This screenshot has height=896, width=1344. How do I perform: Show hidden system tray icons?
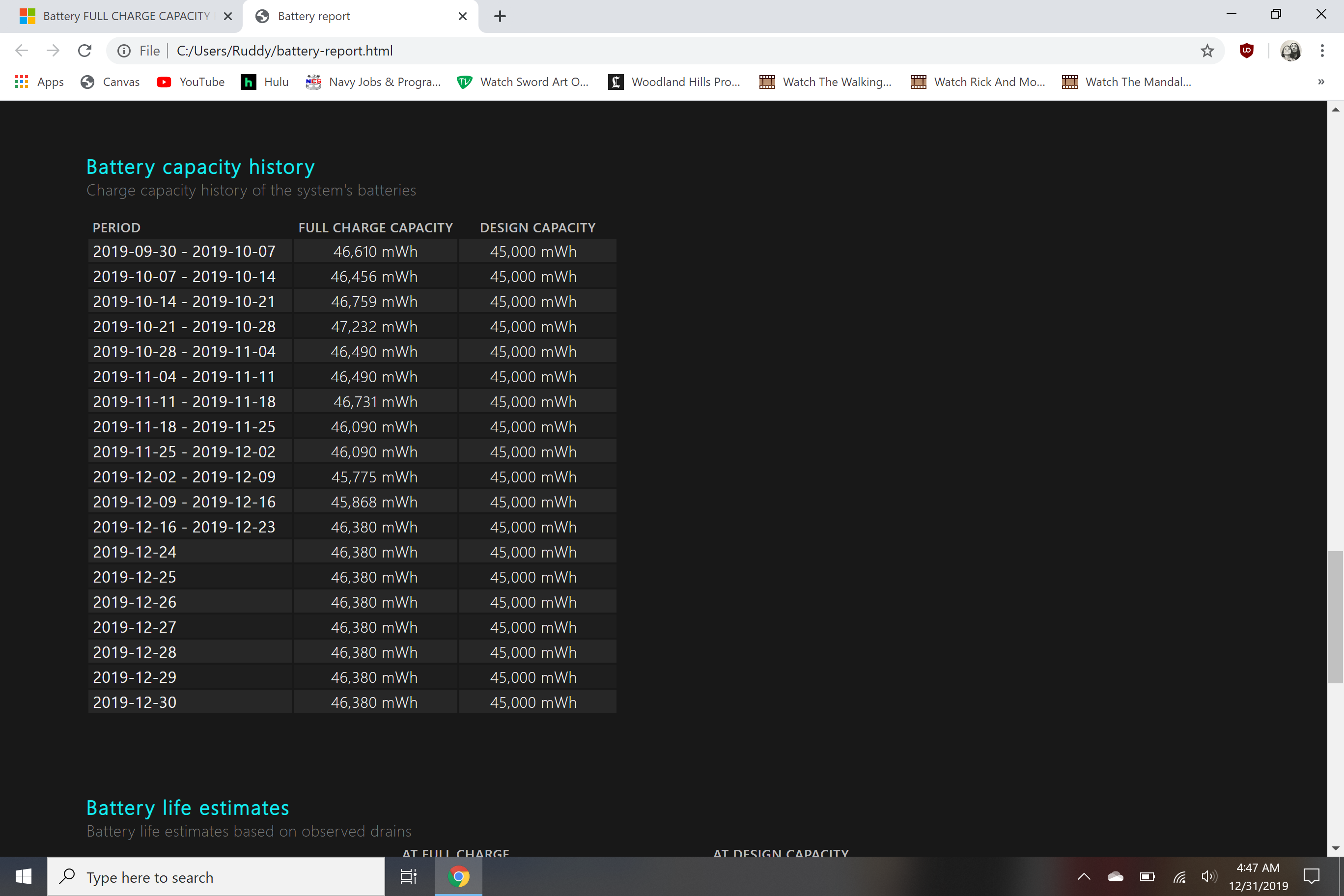[1084, 876]
